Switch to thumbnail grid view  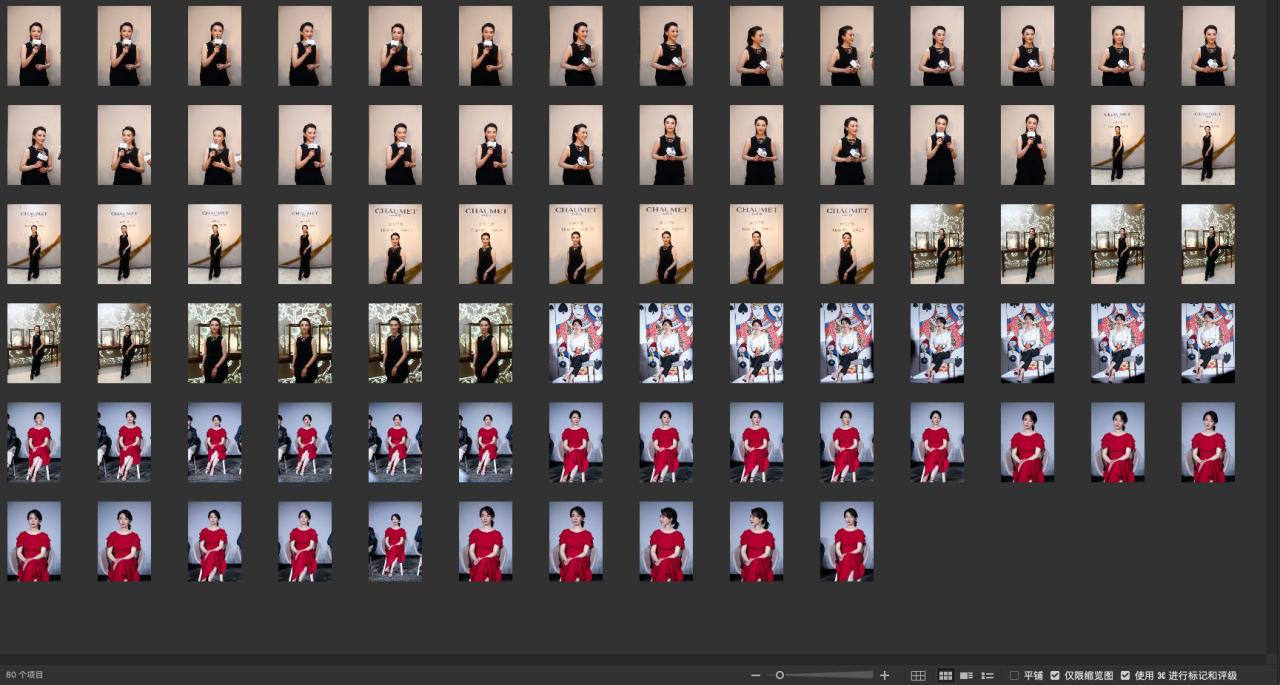point(945,676)
